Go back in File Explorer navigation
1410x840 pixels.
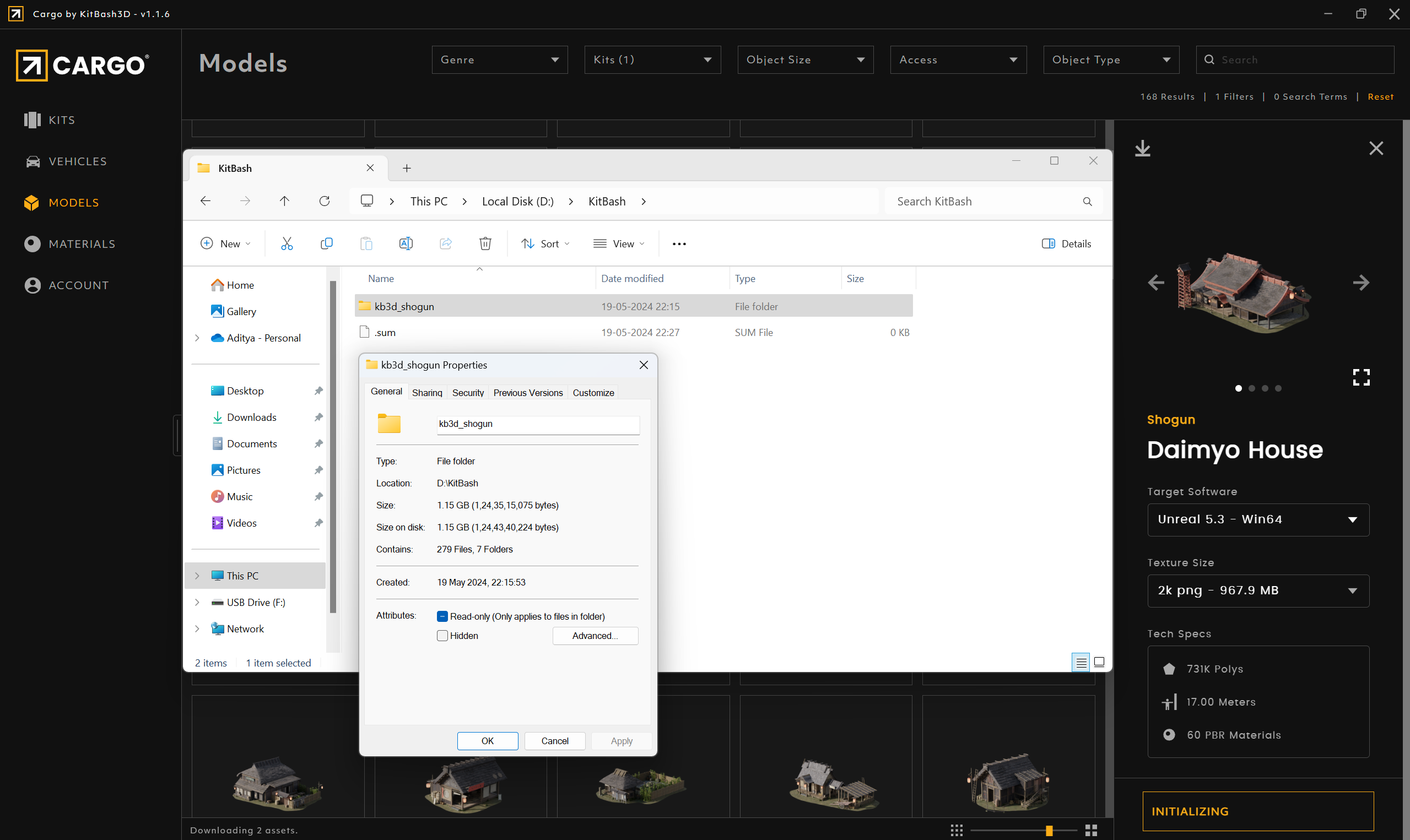(x=206, y=201)
